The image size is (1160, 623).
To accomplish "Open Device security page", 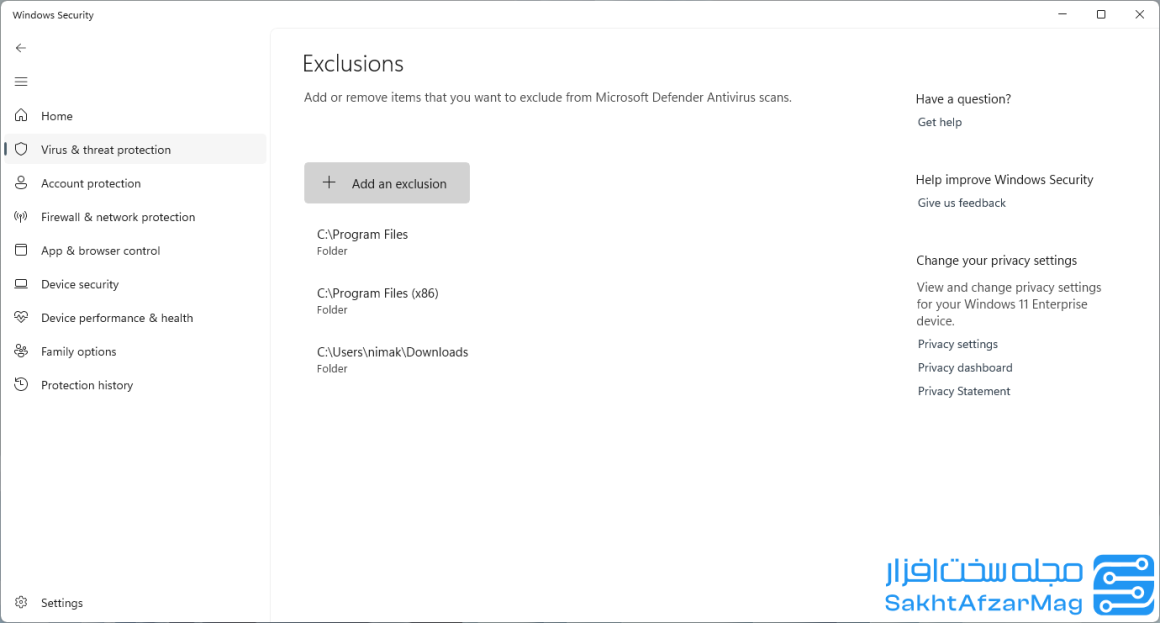I will point(135,284).
